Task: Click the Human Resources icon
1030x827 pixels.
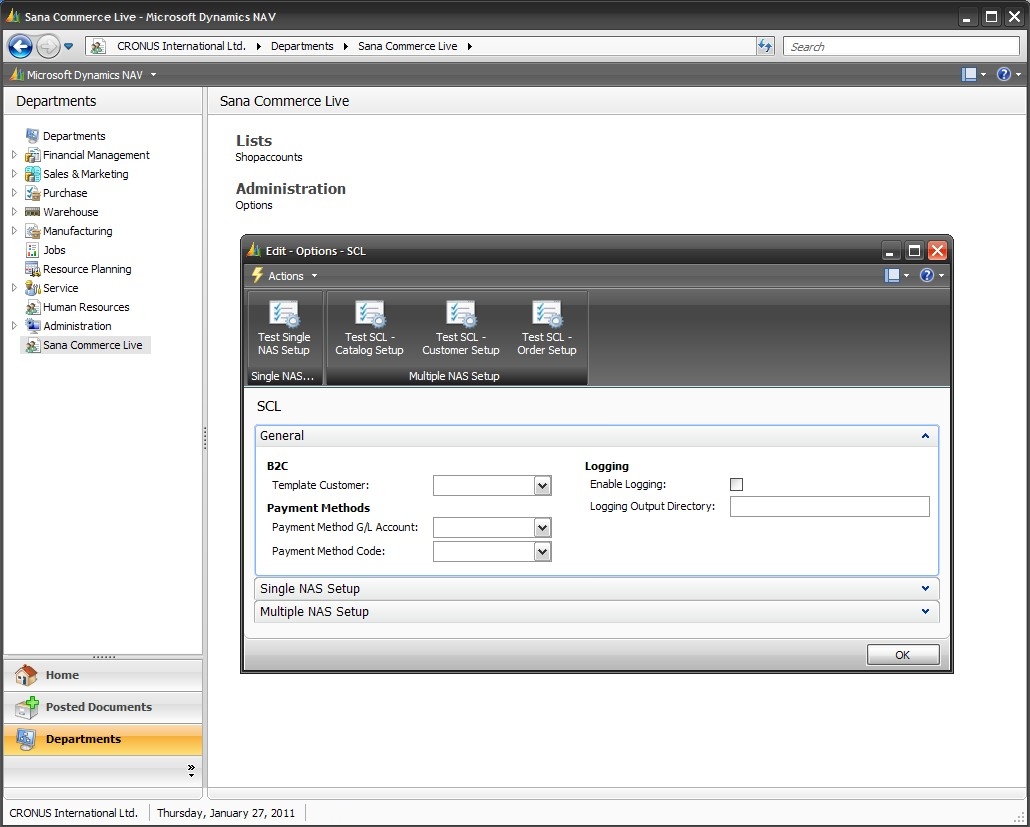Action: point(32,307)
